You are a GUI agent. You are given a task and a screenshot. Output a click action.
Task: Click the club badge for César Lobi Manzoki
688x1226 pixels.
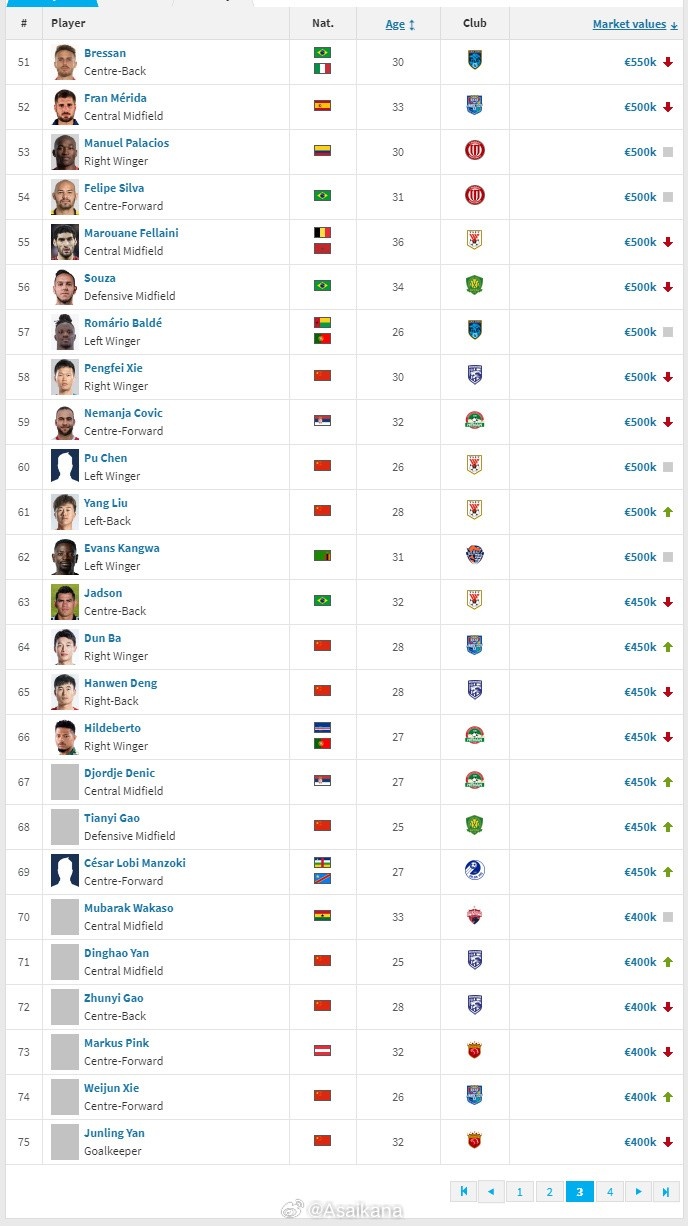pyautogui.click(x=474, y=871)
